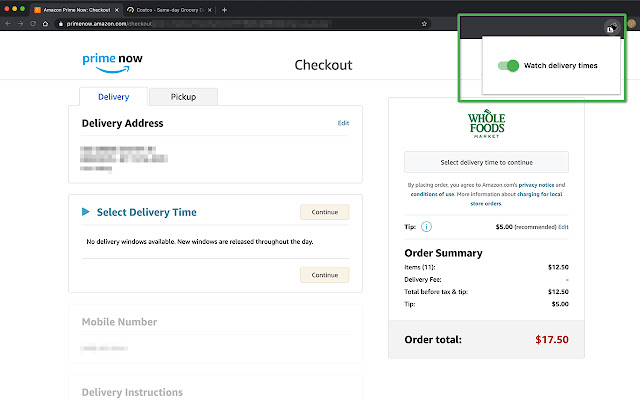This screenshot has width=640, height=400.
Task: Click Select delivery time to continue button
Action: tap(486, 162)
